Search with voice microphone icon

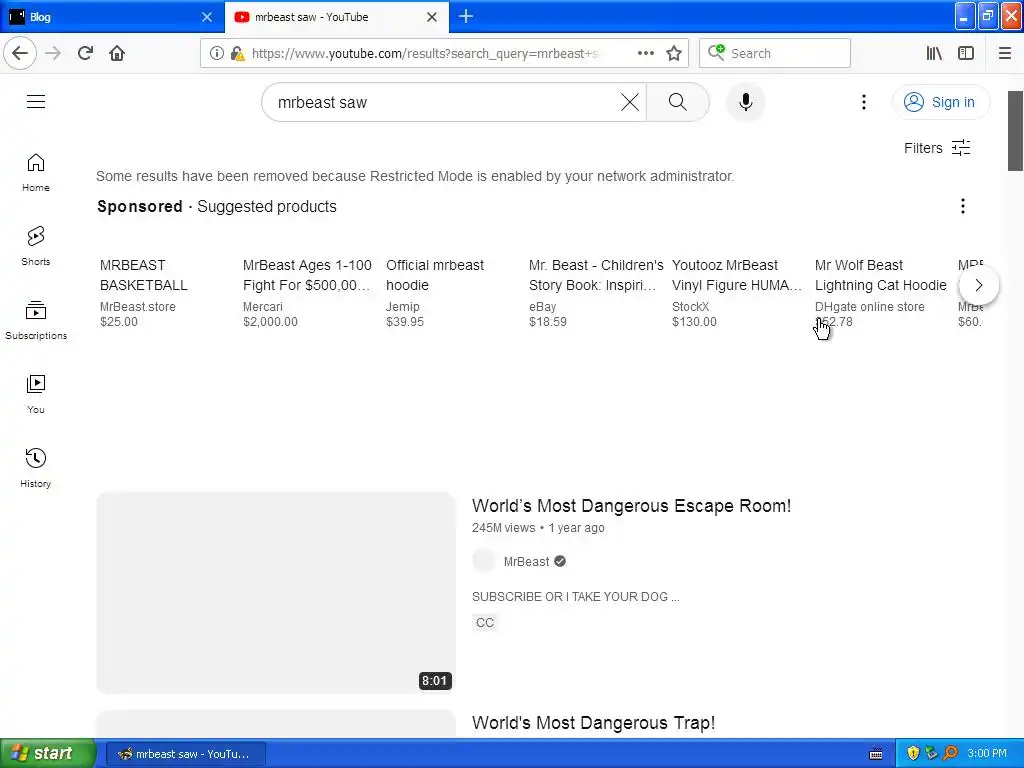[745, 102]
